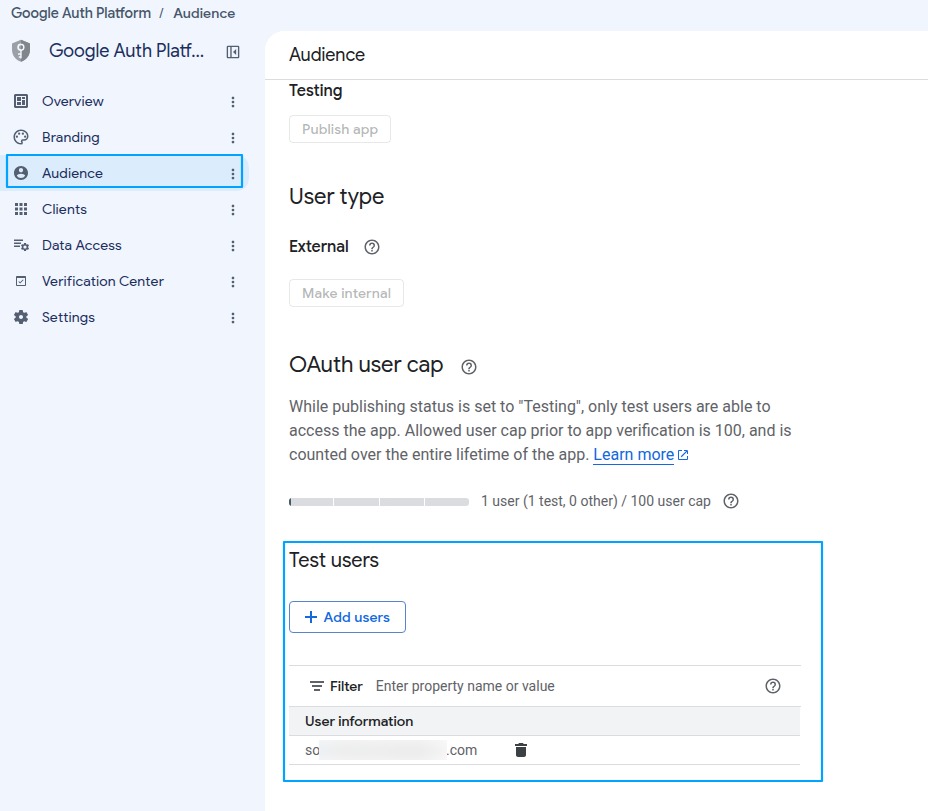This screenshot has width=928, height=811.
Task: Open the help icon next to External
Action: tap(372, 247)
